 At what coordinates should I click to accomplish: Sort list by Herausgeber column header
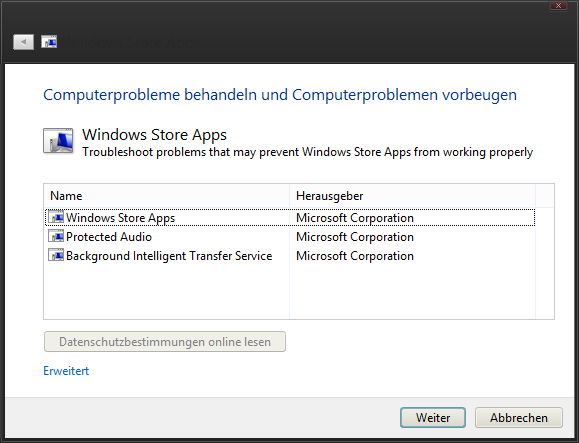pos(412,196)
